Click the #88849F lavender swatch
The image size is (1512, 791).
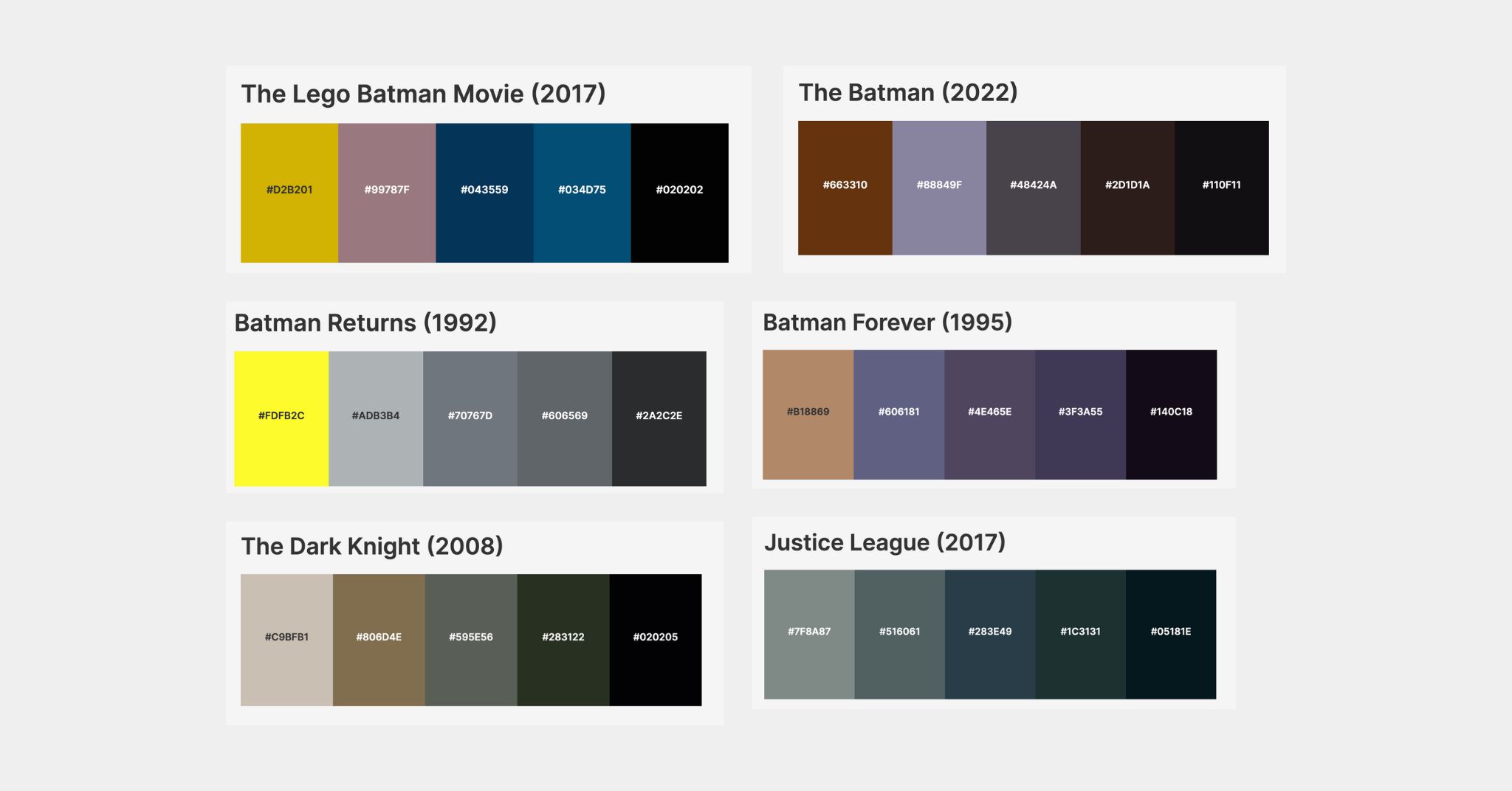[938, 187]
